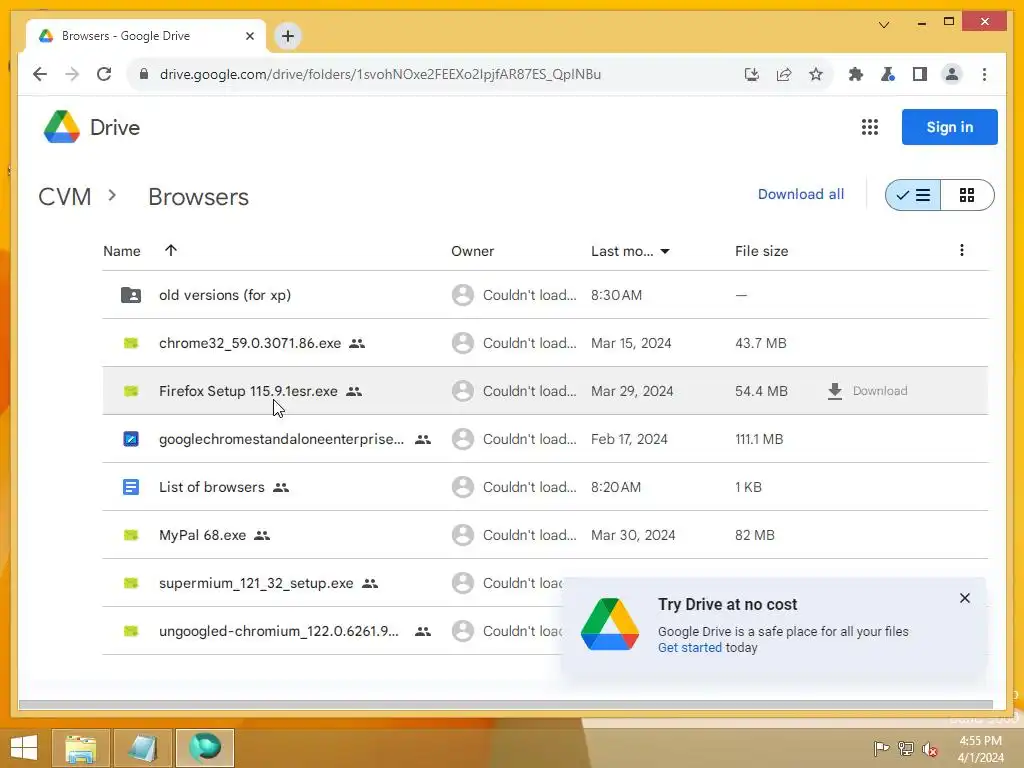The width and height of the screenshot is (1024, 768).
Task: Sort files by the Name column header
Action: coord(121,251)
